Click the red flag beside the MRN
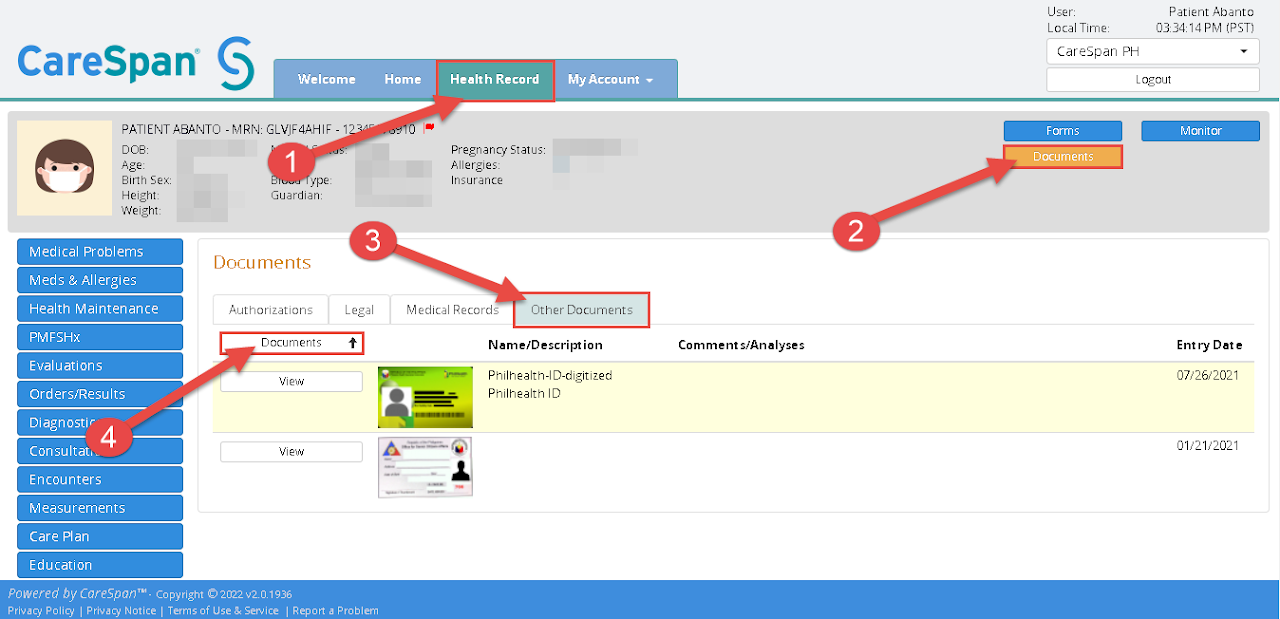Screen dimensions: 1280x619 [429, 129]
